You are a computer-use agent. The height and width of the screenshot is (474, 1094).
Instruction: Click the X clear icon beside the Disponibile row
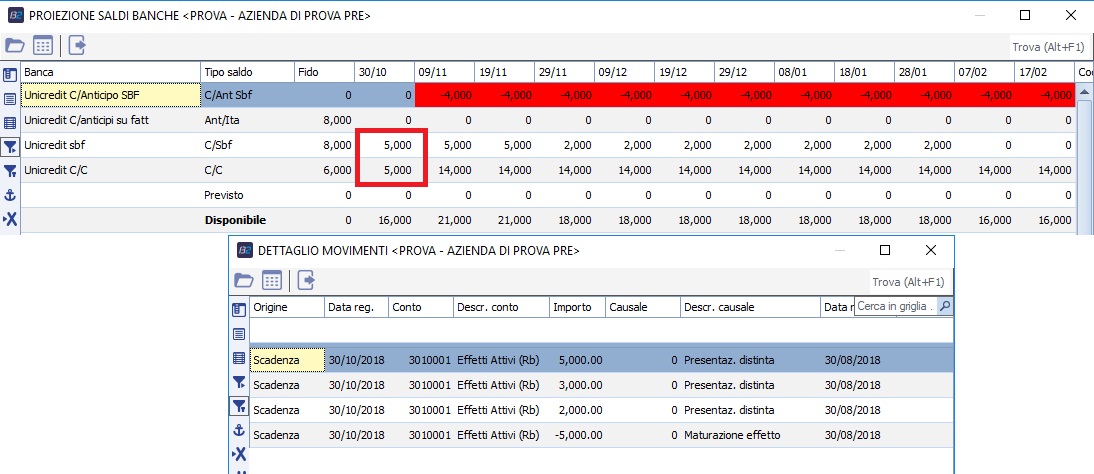tap(10, 220)
